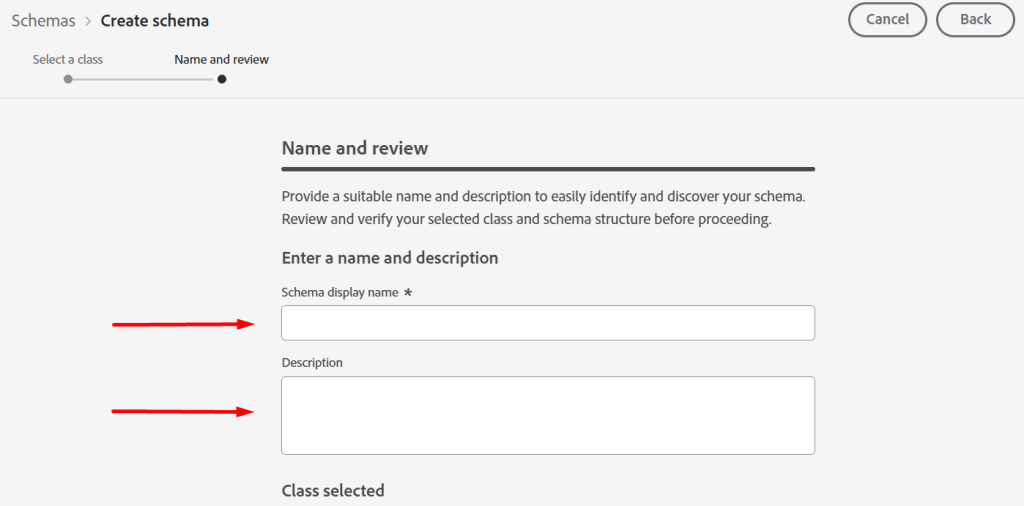Go to the previous step with Back
Image resolution: width=1024 pixels, height=506 pixels.
tap(976, 20)
